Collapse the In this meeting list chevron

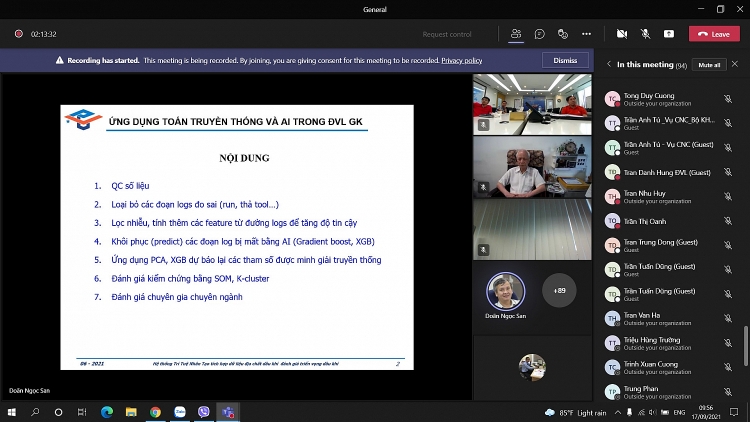click(x=609, y=64)
